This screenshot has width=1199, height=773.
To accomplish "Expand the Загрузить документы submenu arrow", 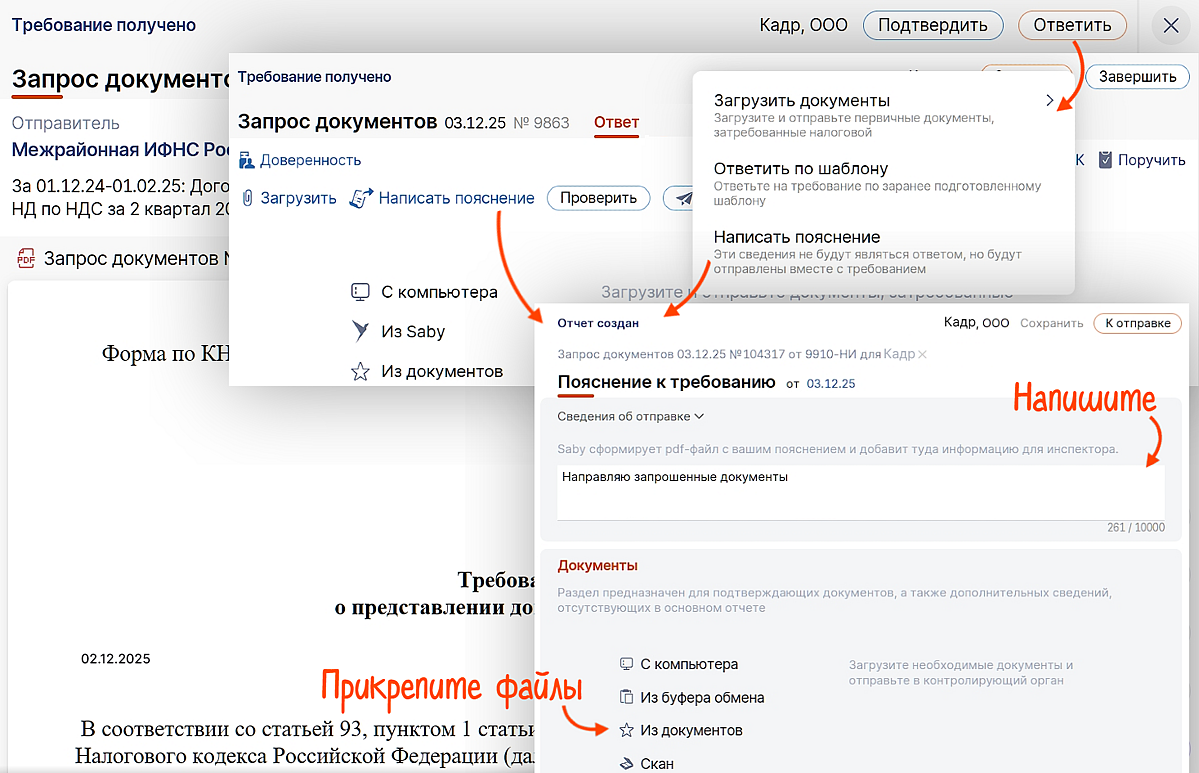I will [x=1049, y=101].
